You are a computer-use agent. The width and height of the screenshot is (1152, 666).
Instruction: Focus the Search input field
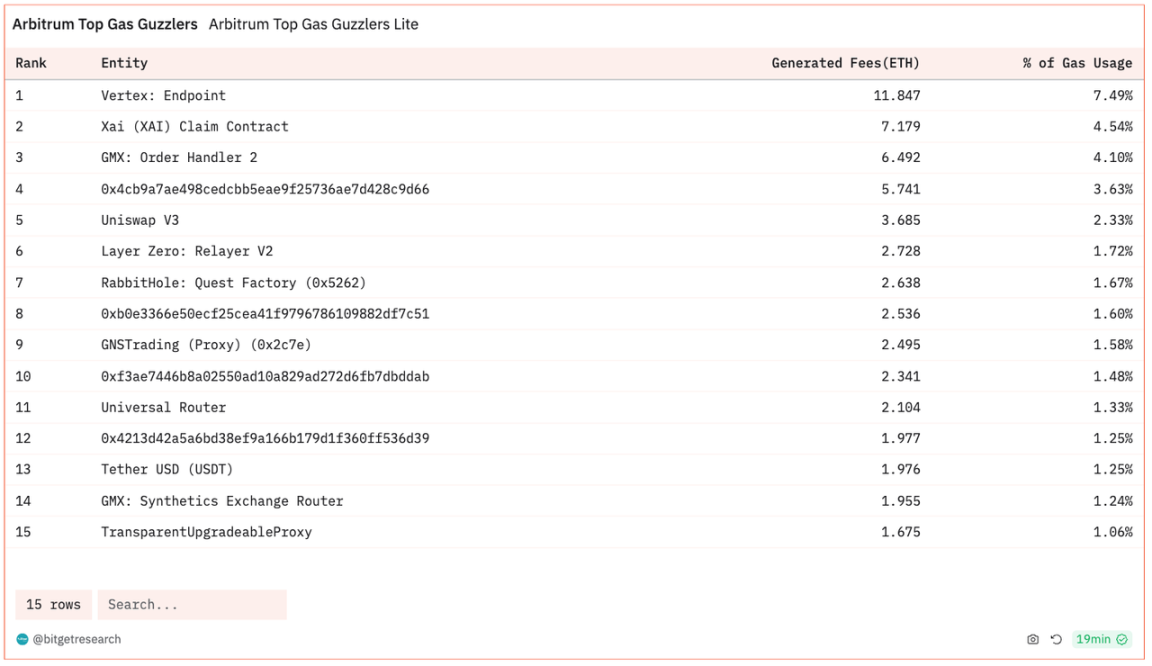[191, 605]
